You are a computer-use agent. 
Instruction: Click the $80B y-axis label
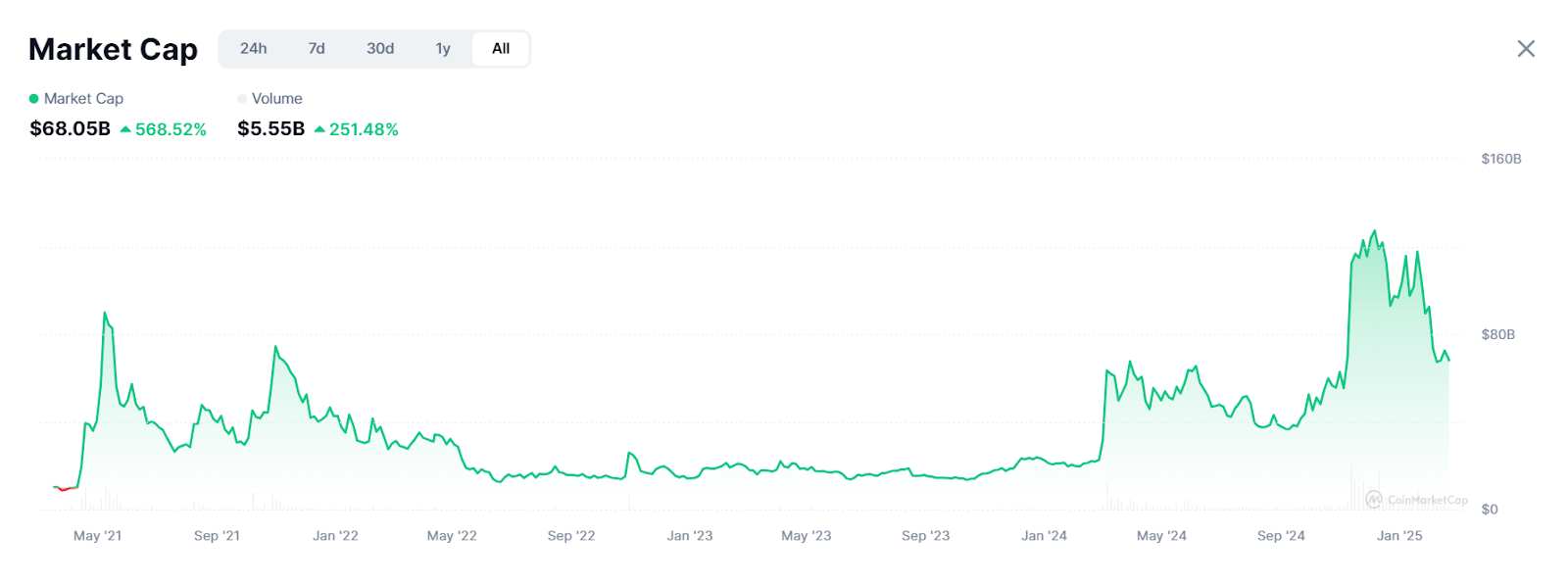pos(1497,335)
